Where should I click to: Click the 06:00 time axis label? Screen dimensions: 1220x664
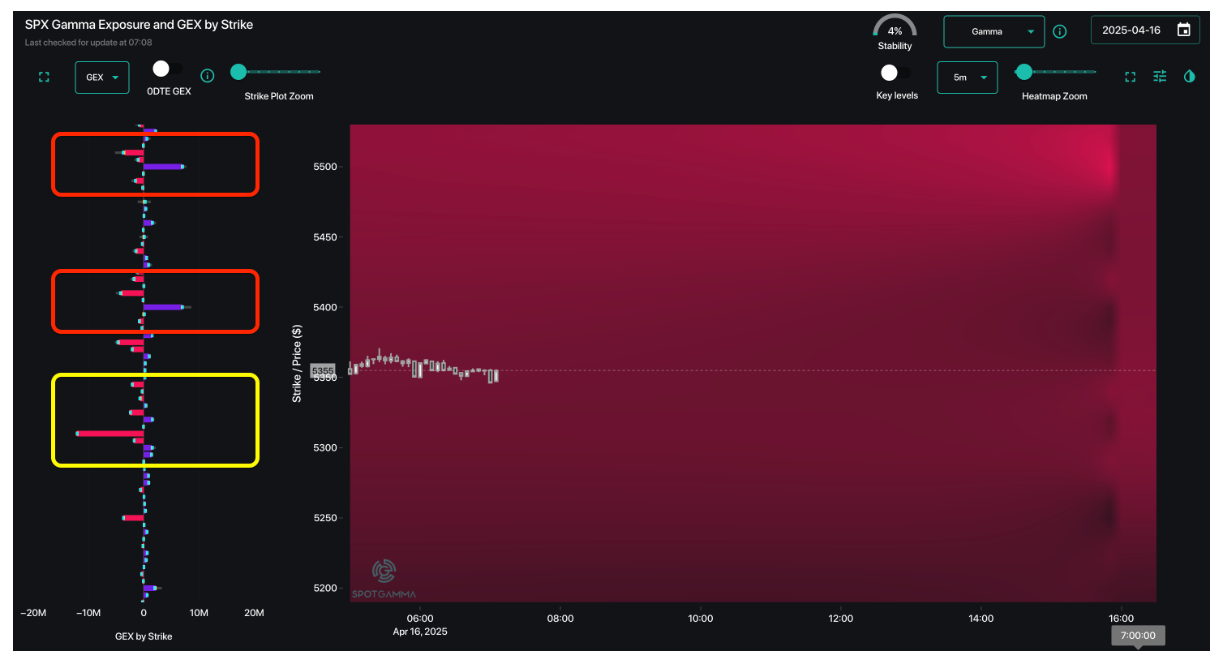(x=420, y=619)
